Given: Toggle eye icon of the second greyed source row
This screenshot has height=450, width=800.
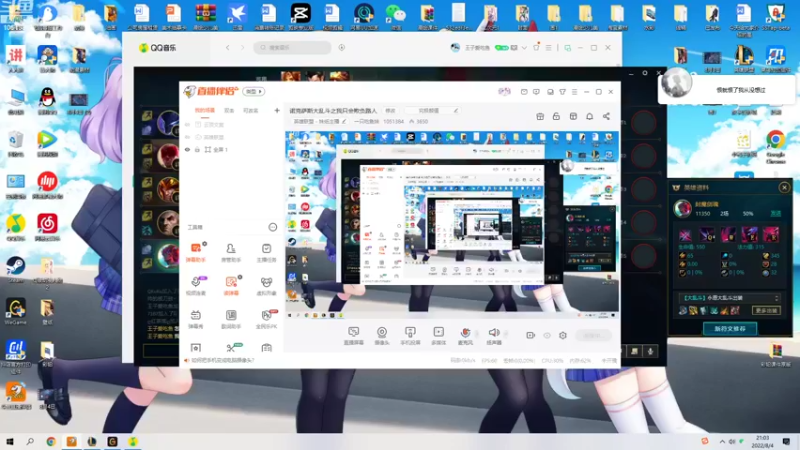Looking at the screenshot, I should click(x=187, y=137).
